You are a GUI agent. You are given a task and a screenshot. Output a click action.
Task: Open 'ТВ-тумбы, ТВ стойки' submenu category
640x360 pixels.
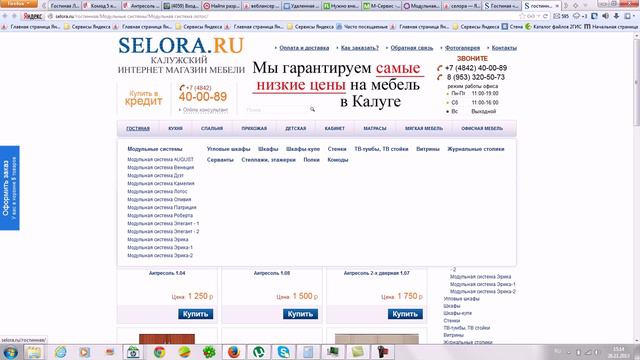click(x=381, y=149)
